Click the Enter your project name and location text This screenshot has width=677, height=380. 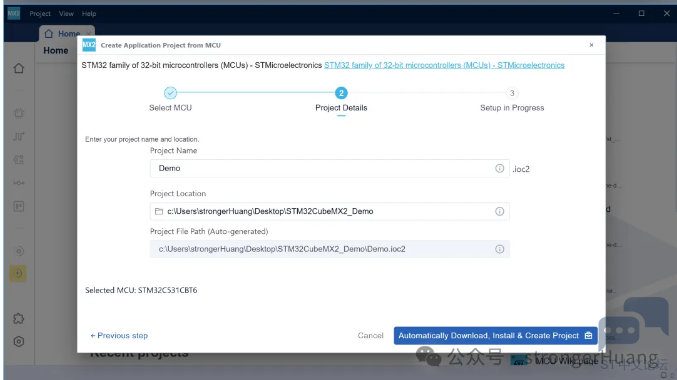coord(142,139)
